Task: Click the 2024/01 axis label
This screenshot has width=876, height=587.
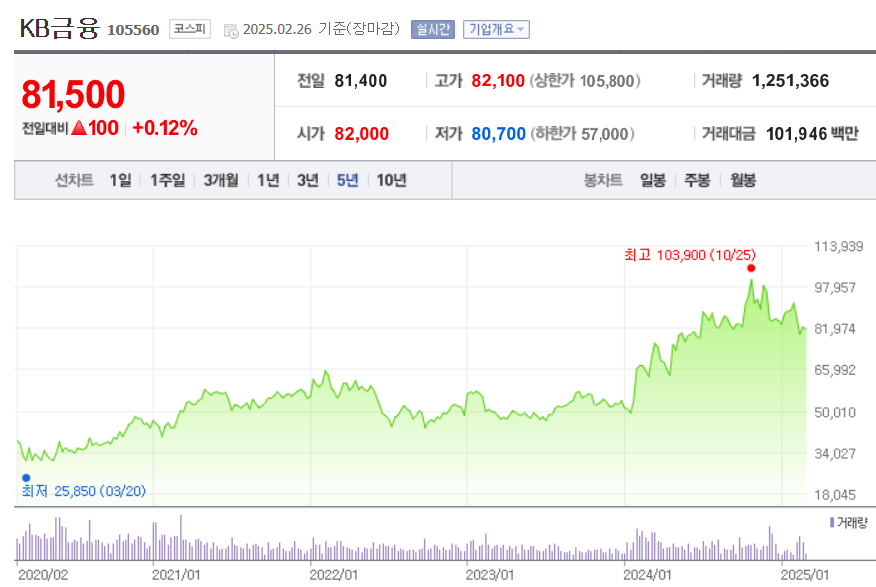Action: pos(648,575)
